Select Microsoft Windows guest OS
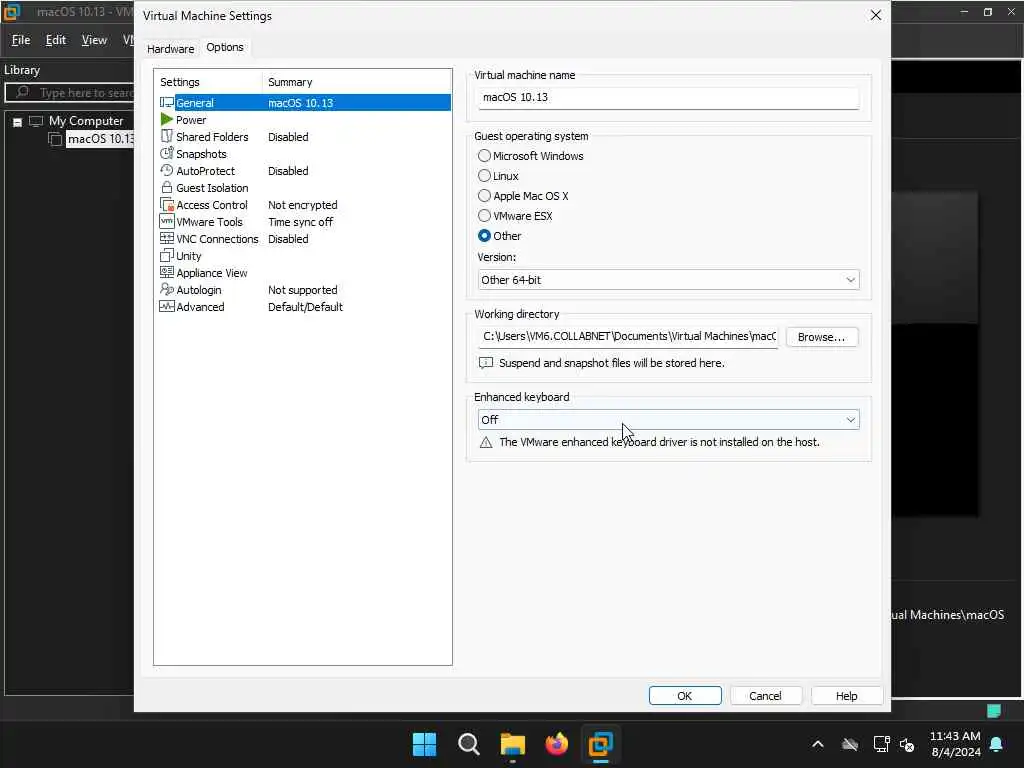Screen dimensions: 1024x768 pos(484,155)
